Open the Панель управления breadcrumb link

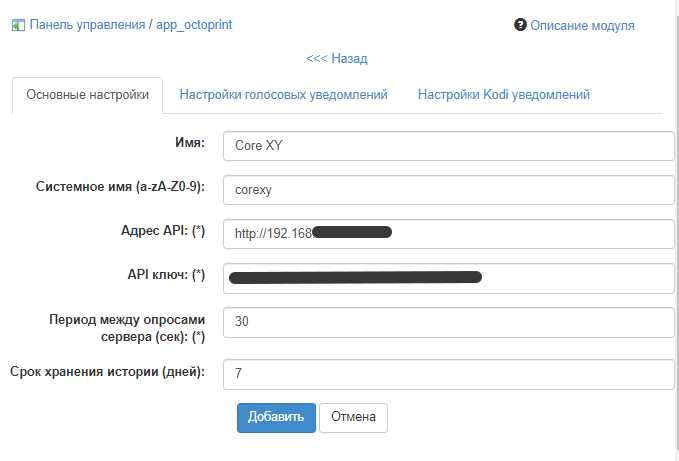click(87, 24)
